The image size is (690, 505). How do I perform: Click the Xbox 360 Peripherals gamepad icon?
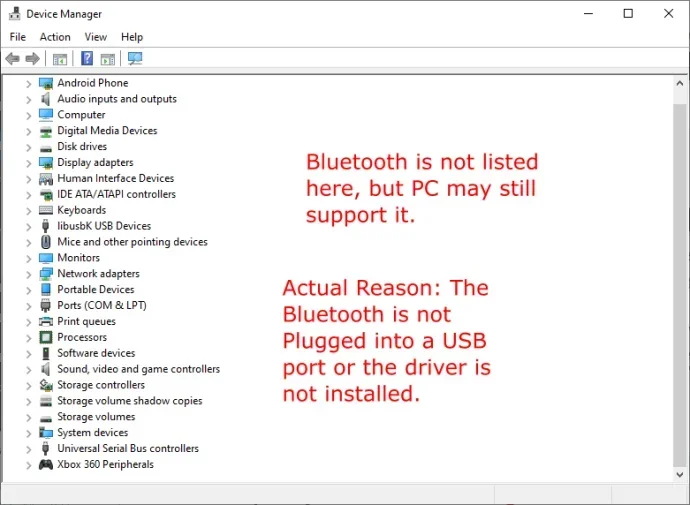pyautogui.click(x=46, y=465)
